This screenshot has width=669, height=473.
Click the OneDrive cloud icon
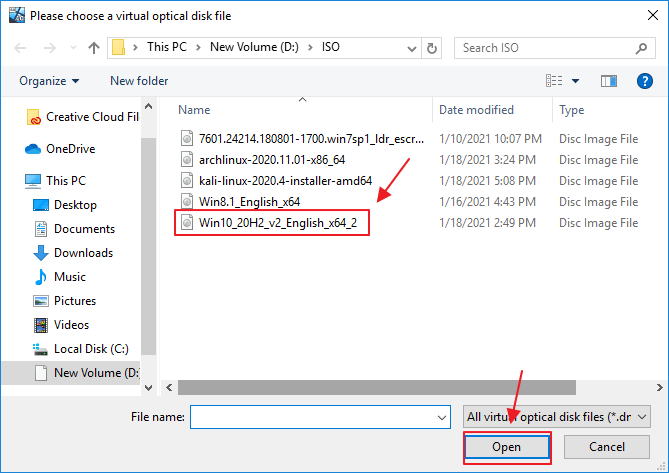pyautogui.click(x=33, y=149)
